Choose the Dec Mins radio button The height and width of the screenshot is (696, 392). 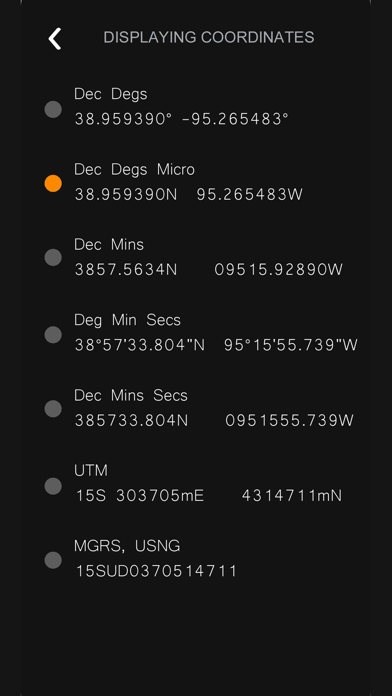pos(53,257)
